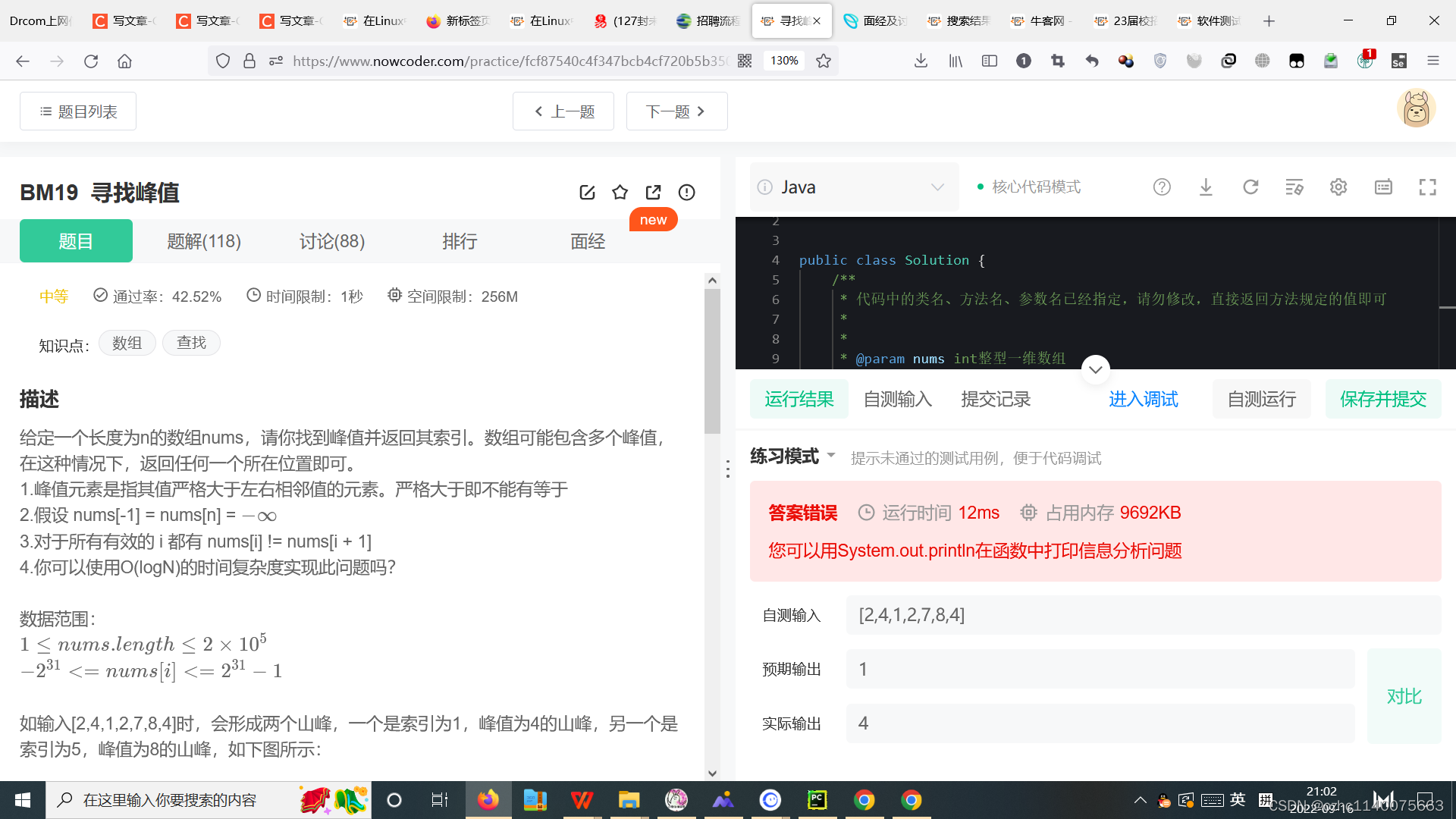1456x819 pixels.
Task: Share the problem via external link icon
Action: click(x=653, y=192)
